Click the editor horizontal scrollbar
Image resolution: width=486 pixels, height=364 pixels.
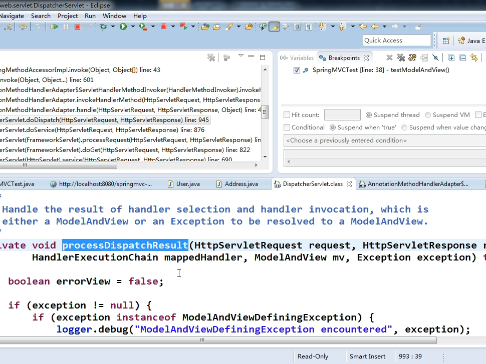(x=218, y=340)
